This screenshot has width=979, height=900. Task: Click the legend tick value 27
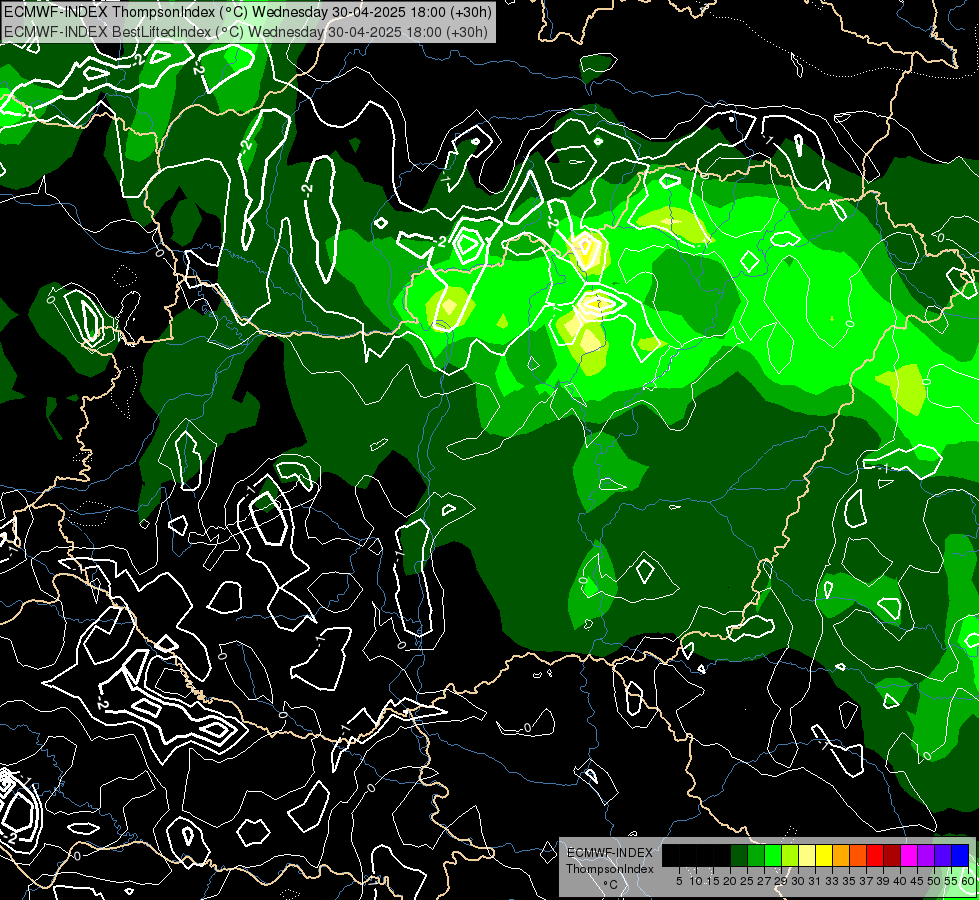click(764, 881)
